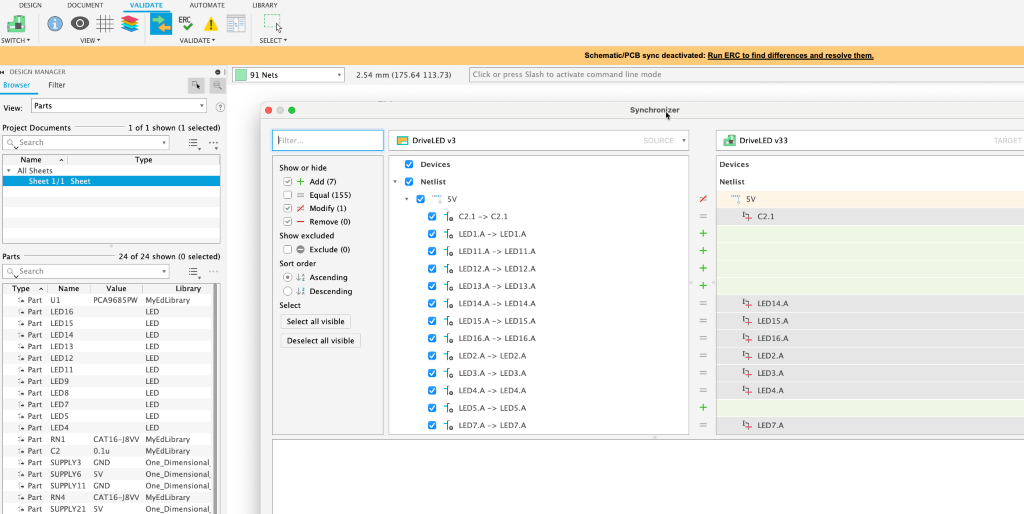Toggle the Equal (155) checkbox
1024x514 pixels.
click(288, 195)
